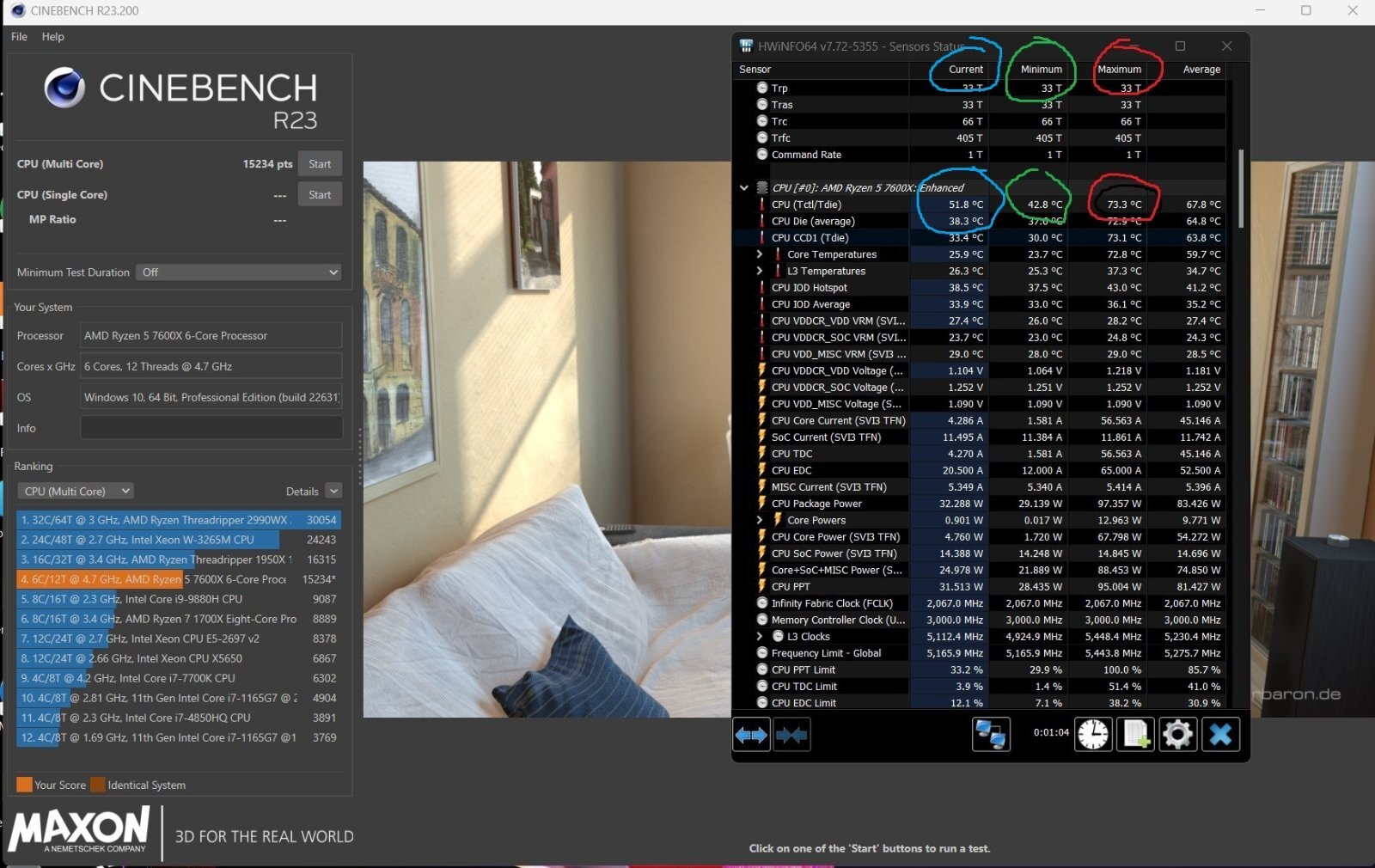Click the Average column header

point(1201,70)
